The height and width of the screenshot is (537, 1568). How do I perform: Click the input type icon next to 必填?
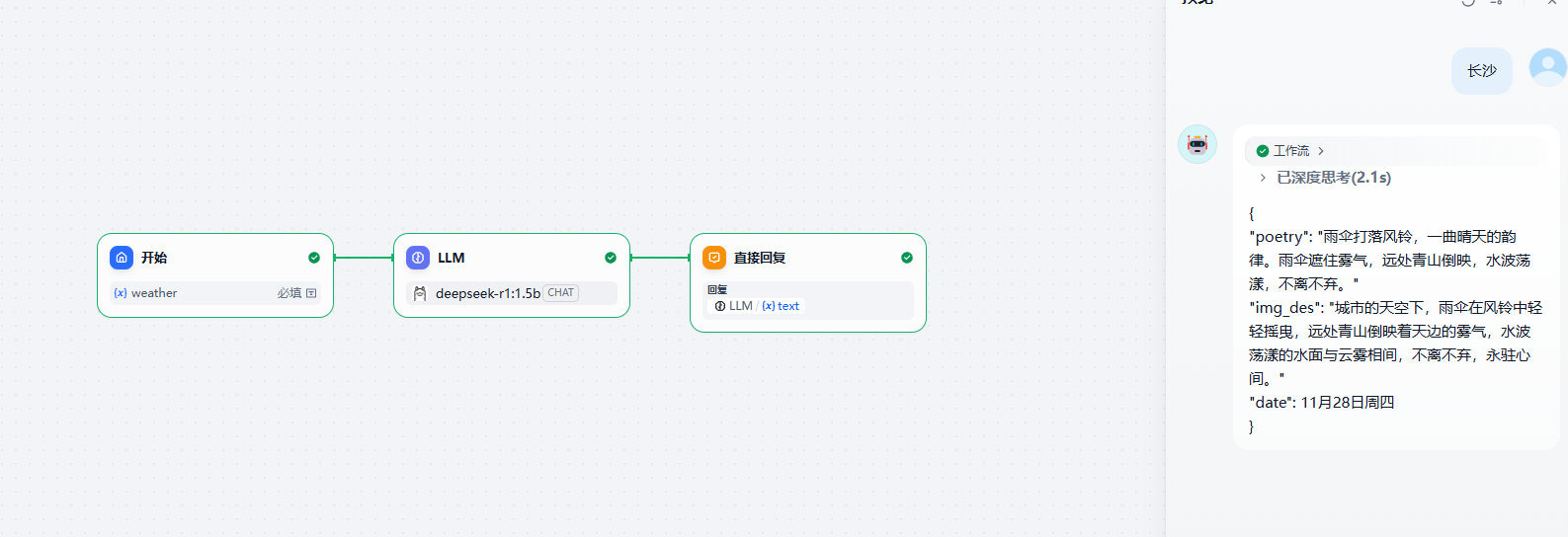tap(311, 293)
